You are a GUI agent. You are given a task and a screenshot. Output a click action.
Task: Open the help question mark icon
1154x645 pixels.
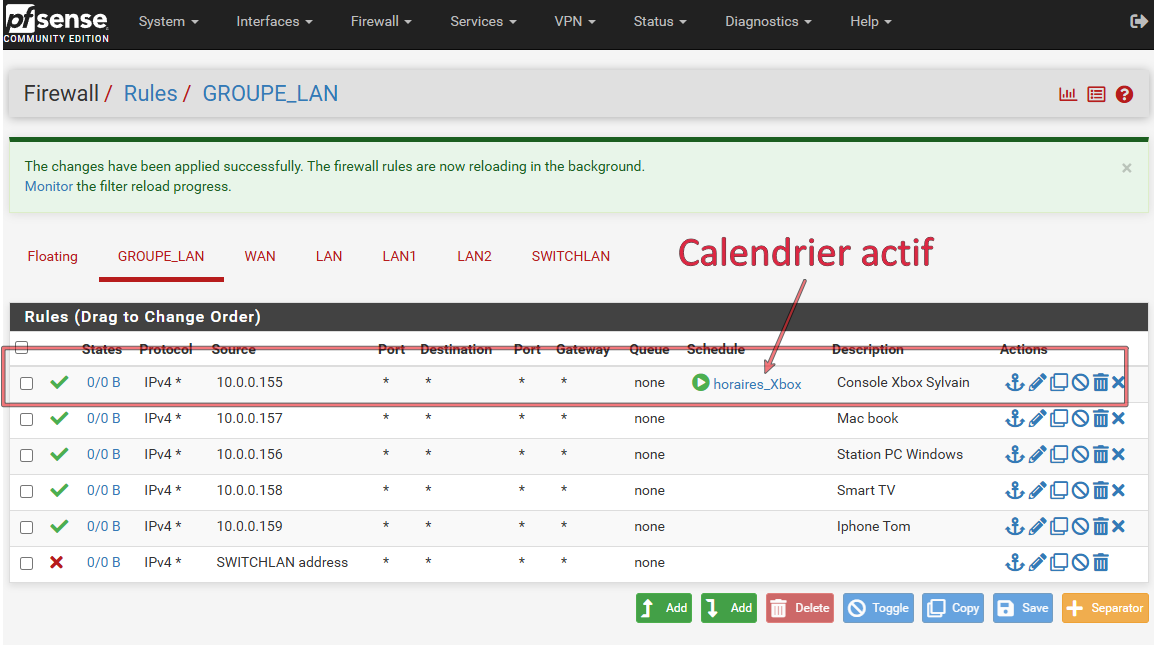point(1124,94)
